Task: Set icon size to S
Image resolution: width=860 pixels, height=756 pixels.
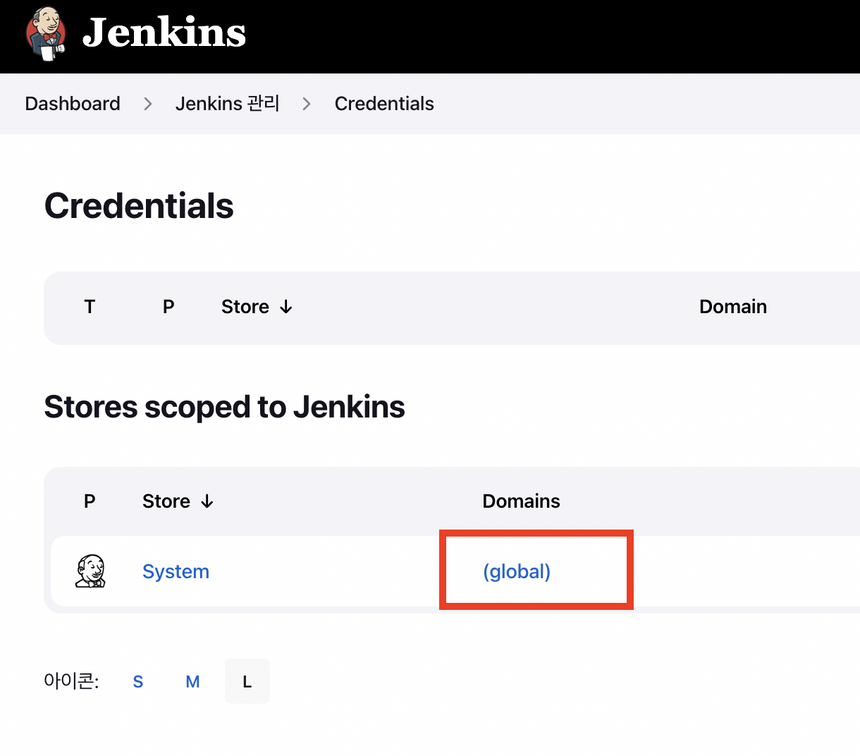Action: pyautogui.click(x=138, y=682)
